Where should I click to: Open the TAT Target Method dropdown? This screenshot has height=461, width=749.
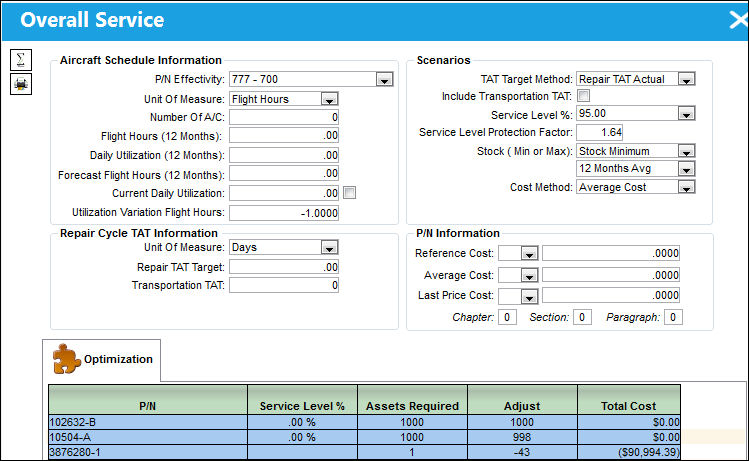point(686,79)
